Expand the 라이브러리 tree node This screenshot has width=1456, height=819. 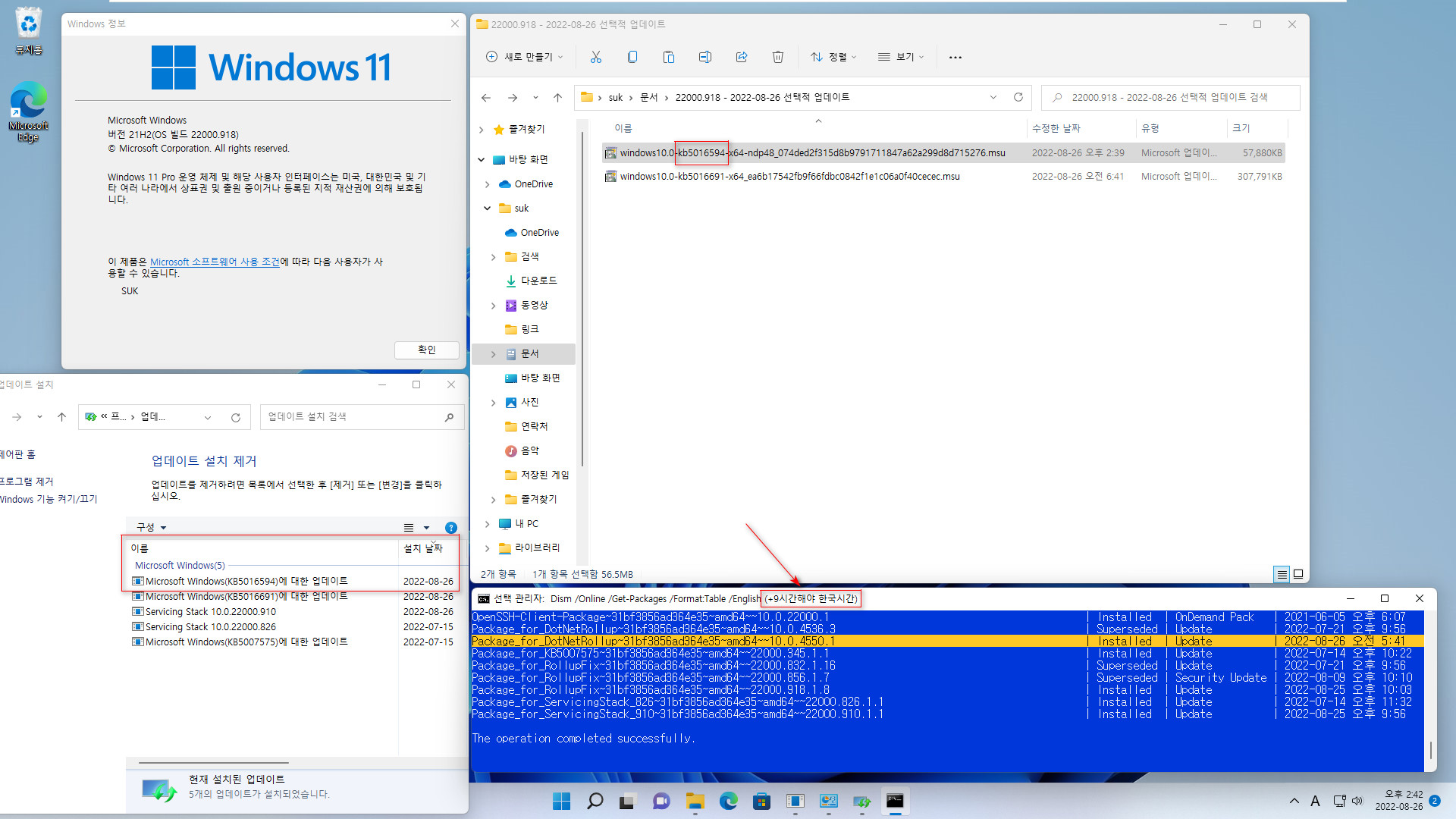[487, 548]
